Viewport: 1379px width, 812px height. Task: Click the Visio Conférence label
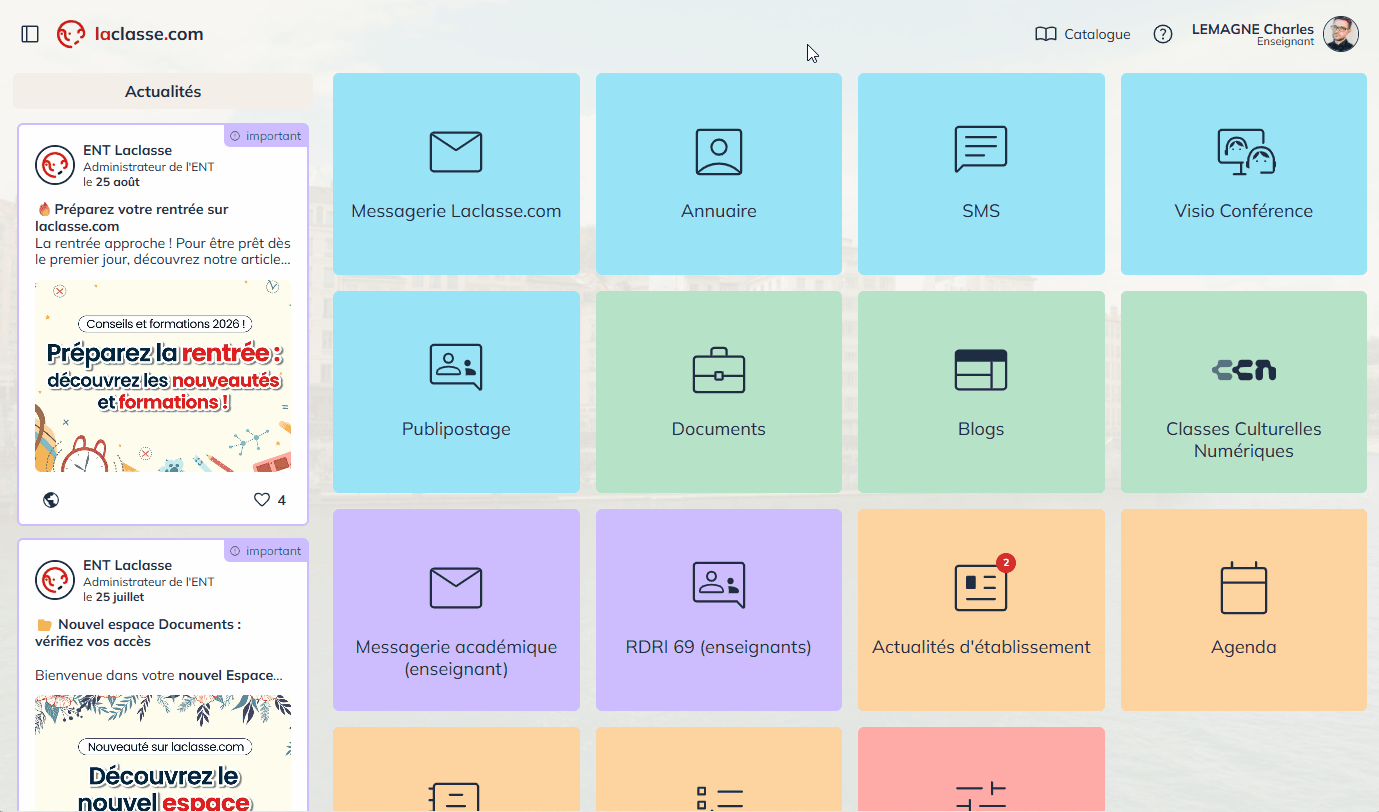[x=1244, y=211]
